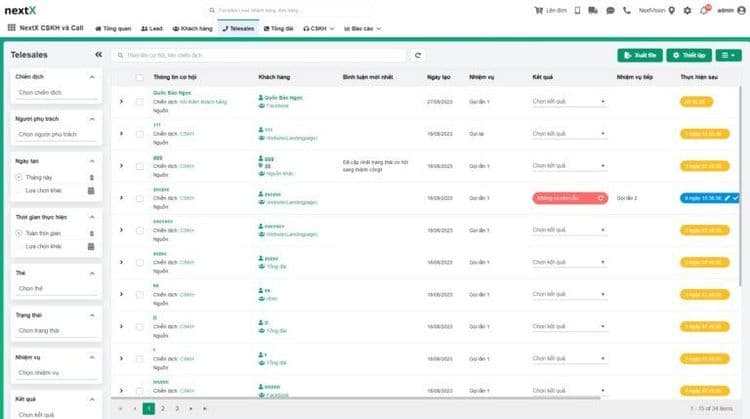The height and width of the screenshot is (419, 750).
Task: Collapse the Telesales filter sidebar
Action: coord(98,56)
